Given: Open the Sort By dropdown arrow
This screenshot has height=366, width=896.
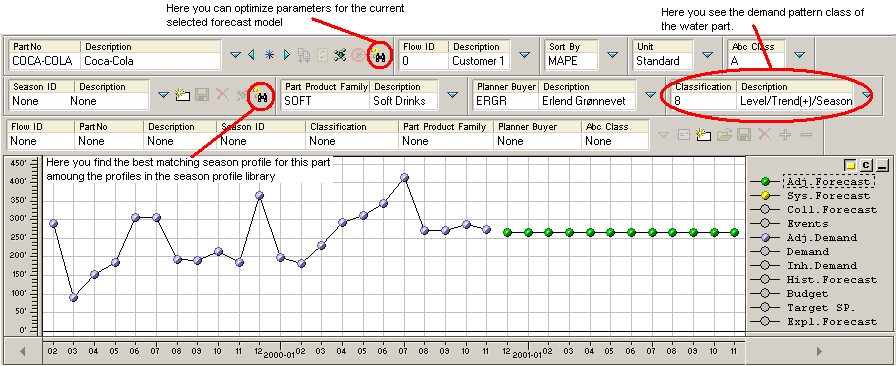Looking at the screenshot, I should coord(612,55).
